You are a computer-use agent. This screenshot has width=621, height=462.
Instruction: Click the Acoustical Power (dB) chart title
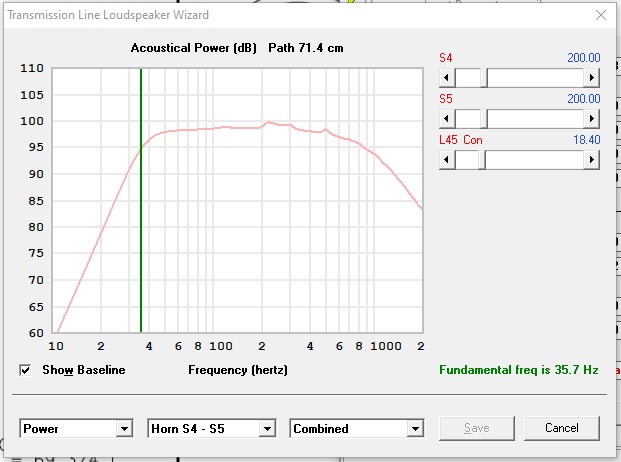point(194,48)
